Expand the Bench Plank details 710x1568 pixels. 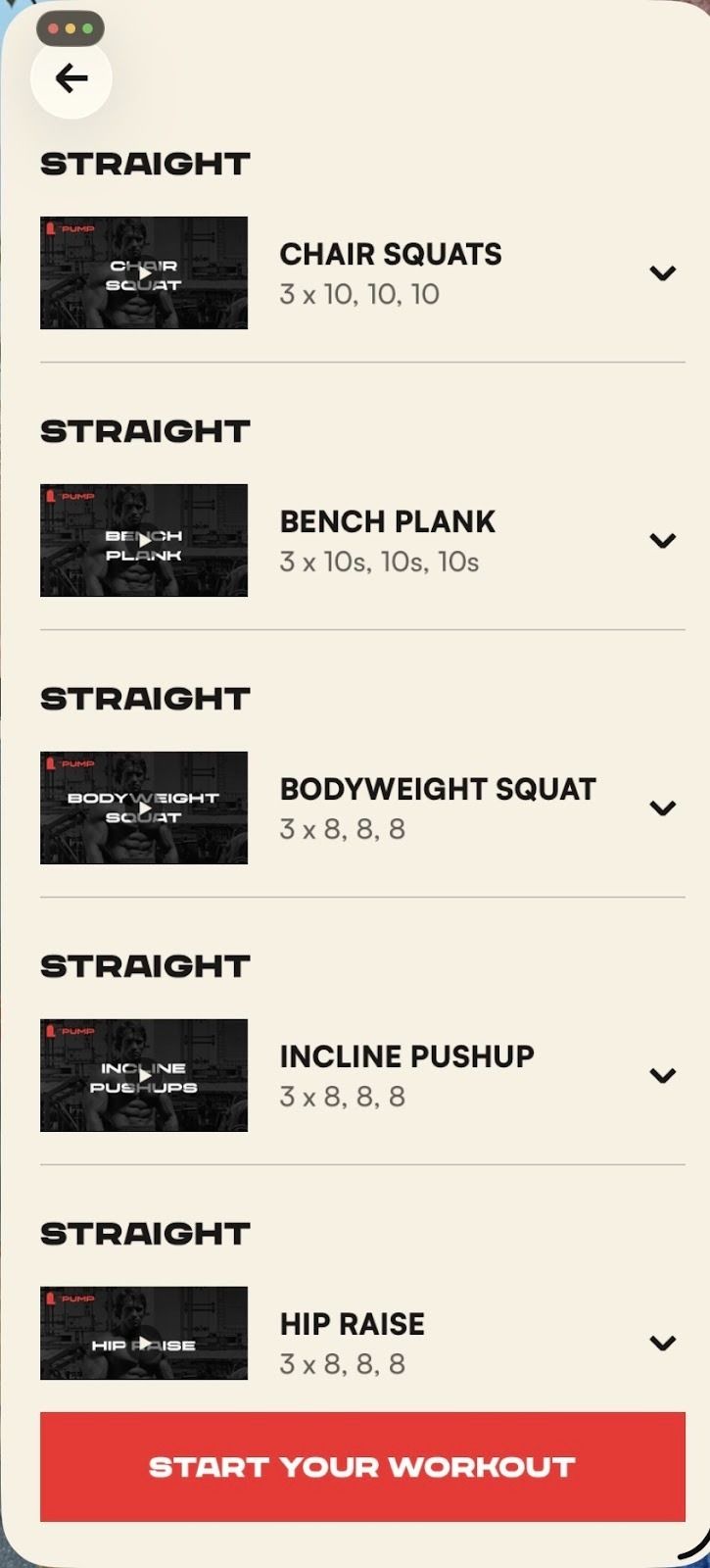click(663, 541)
